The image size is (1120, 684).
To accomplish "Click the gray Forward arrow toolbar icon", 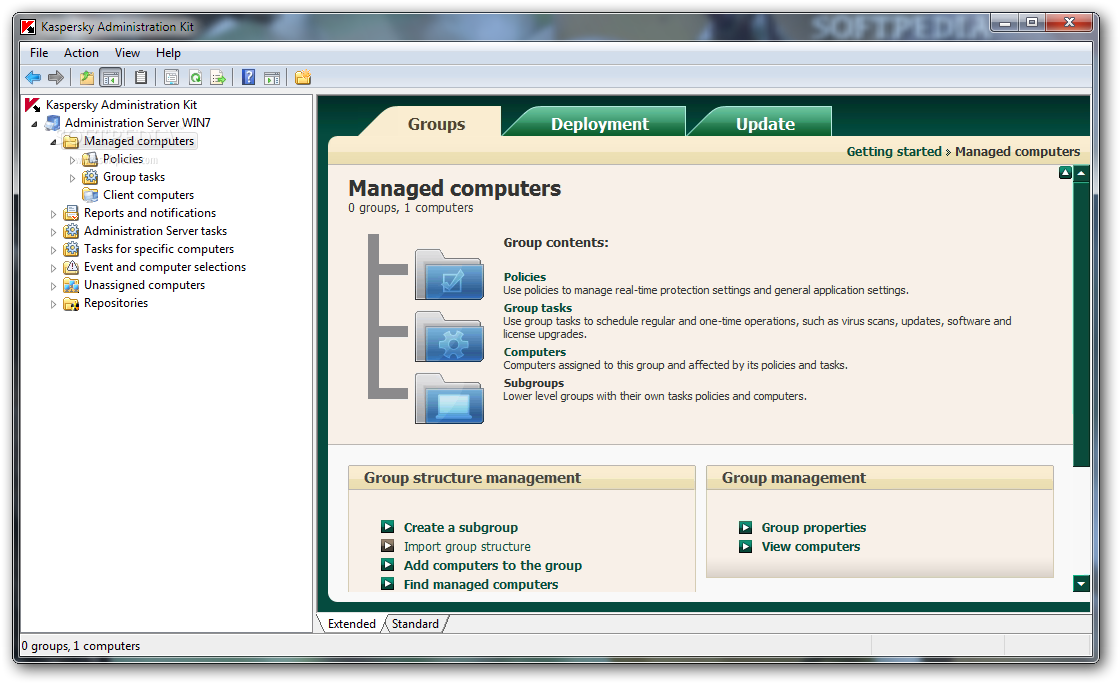I will [56, 77].
